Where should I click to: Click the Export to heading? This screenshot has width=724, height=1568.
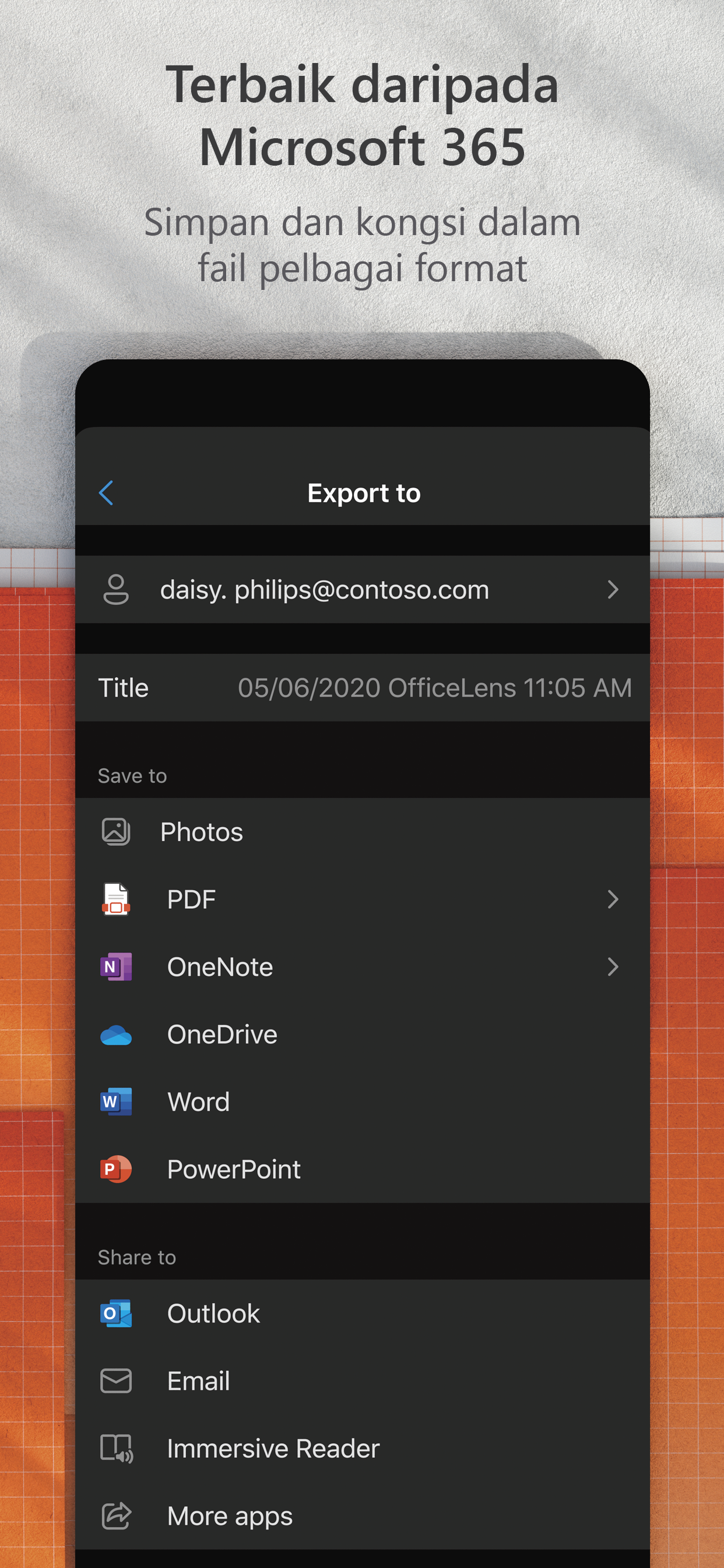coord(364,494)
